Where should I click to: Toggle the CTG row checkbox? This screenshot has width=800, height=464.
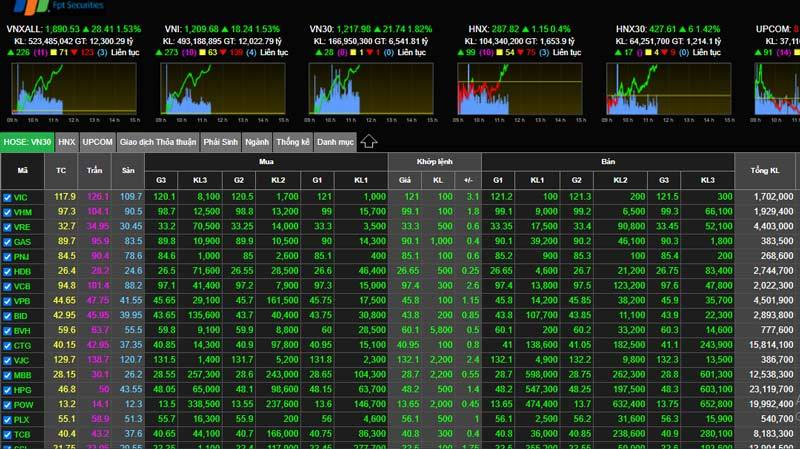(7, 346)
